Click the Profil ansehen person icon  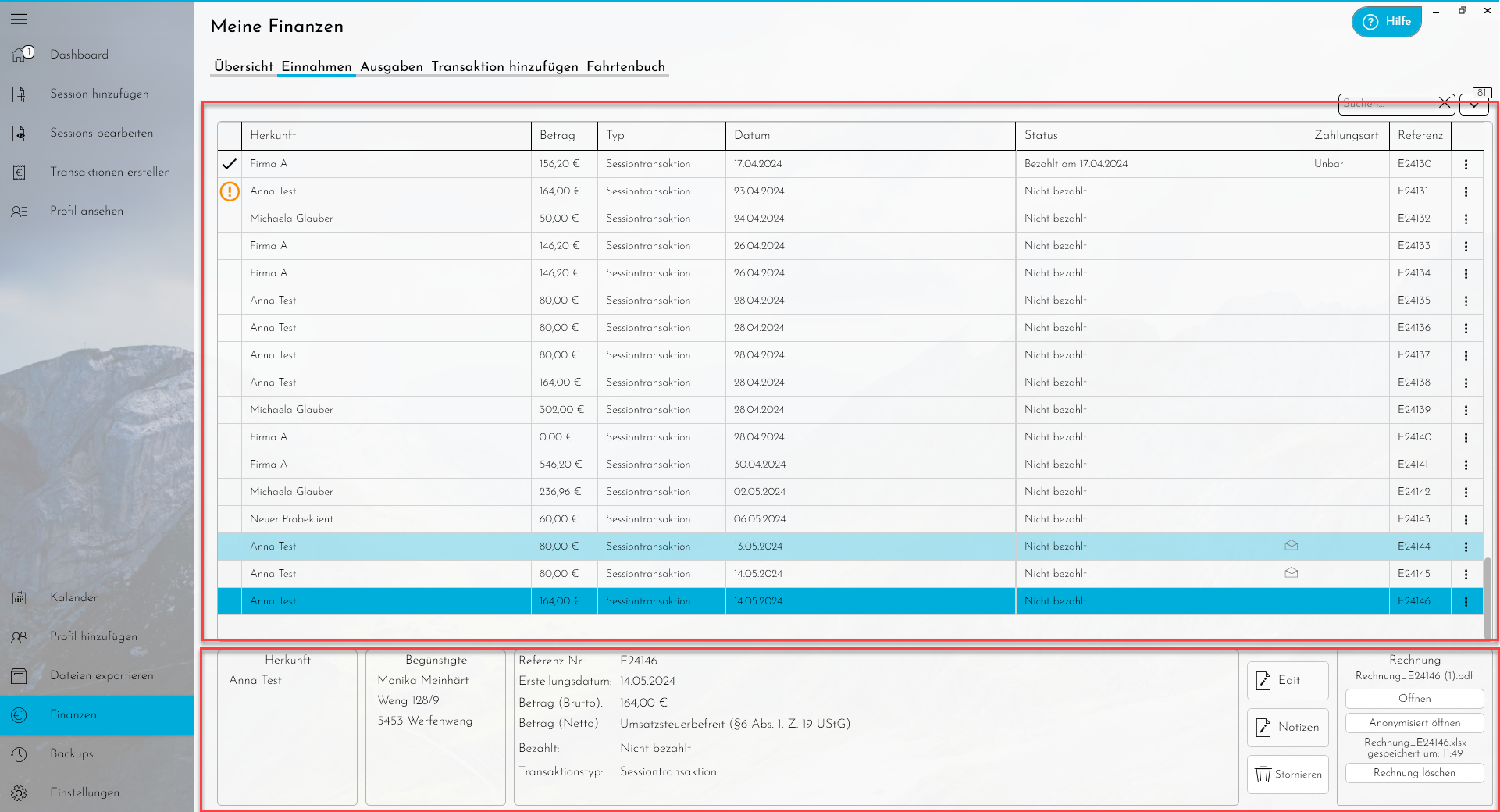[x=20, y=211]
